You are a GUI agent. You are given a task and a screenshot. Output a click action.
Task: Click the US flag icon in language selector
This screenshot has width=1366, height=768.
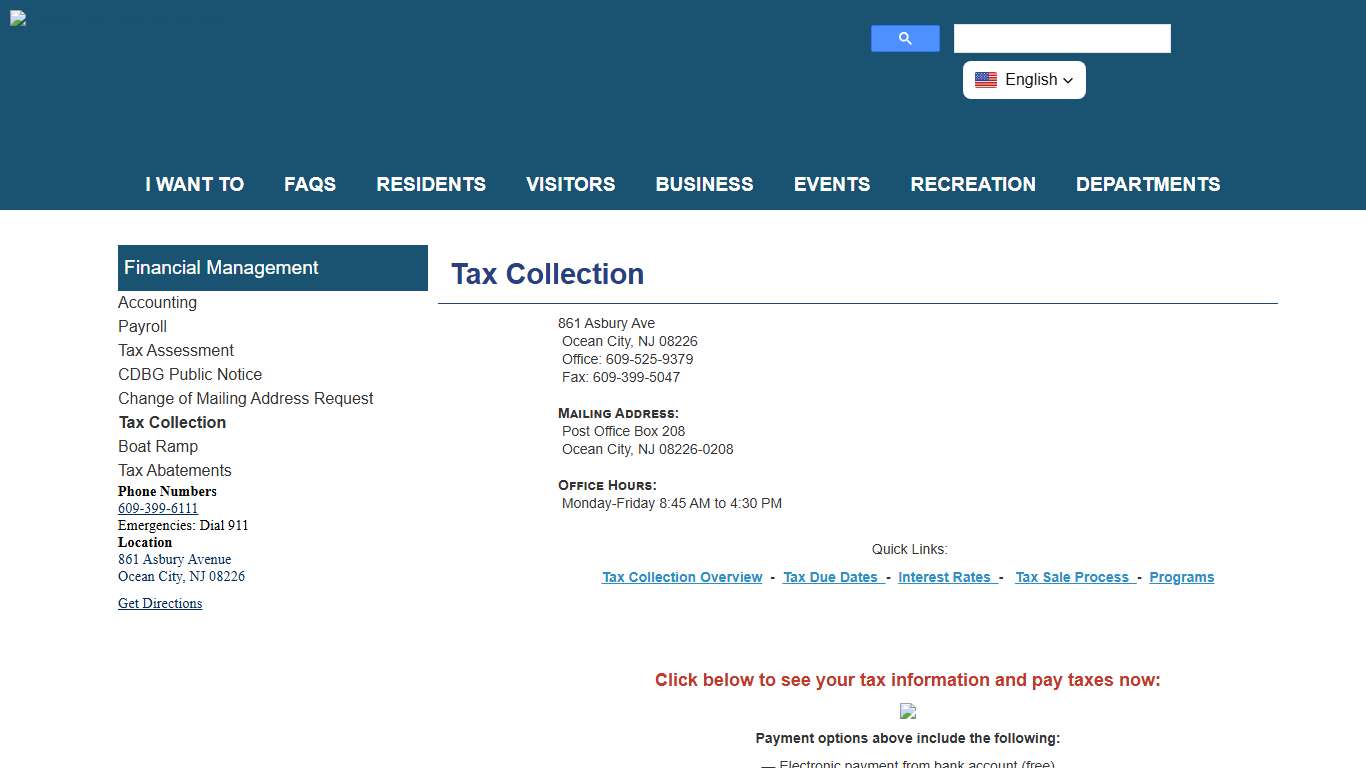click(986, 79)
